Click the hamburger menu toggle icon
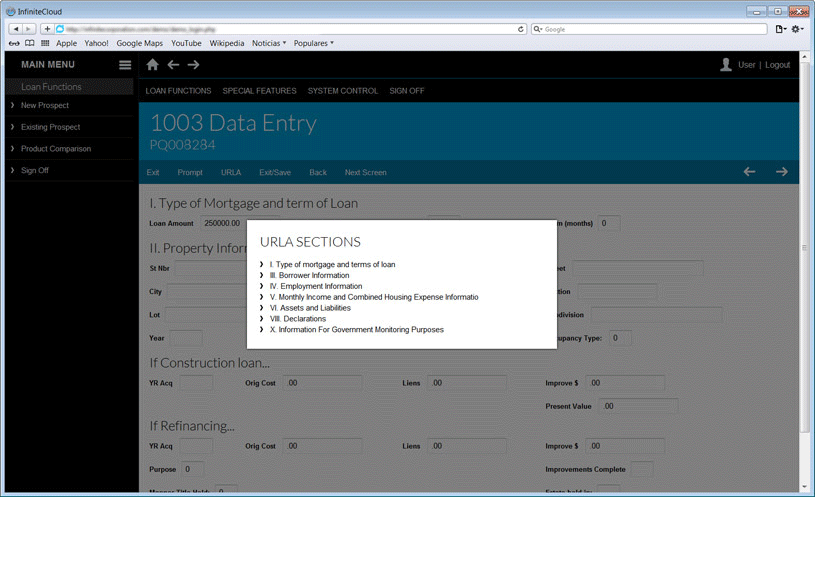 (125, 65)
